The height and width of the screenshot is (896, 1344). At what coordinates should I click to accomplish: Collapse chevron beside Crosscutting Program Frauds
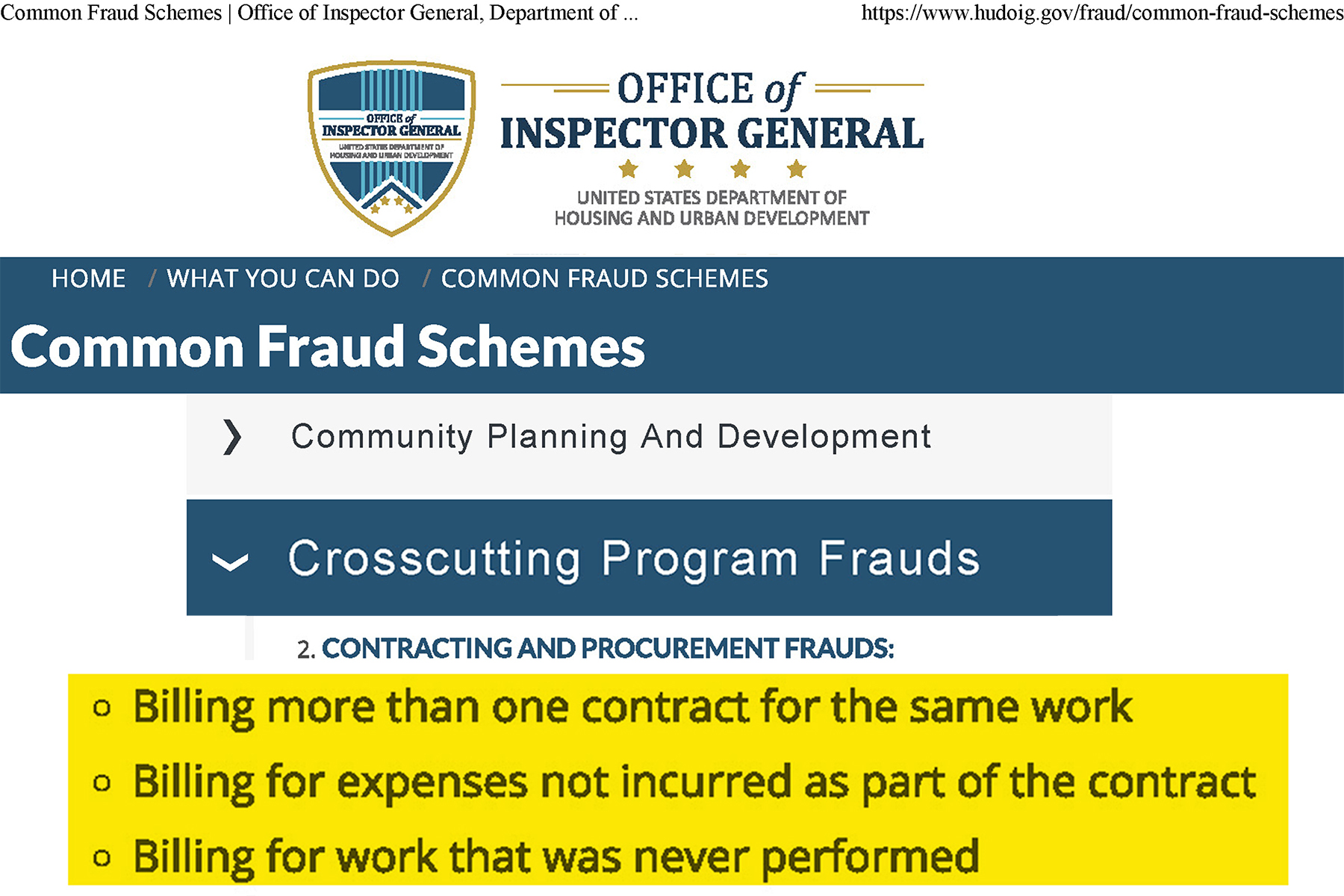coord(230,561)
